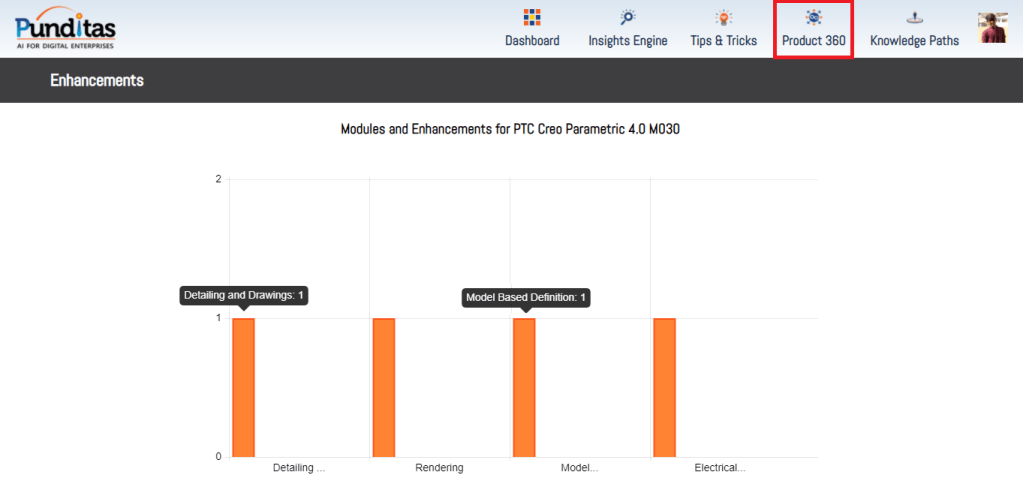
Task: Select the orange Detailing and Drawings bar
Action: (244, 387)
